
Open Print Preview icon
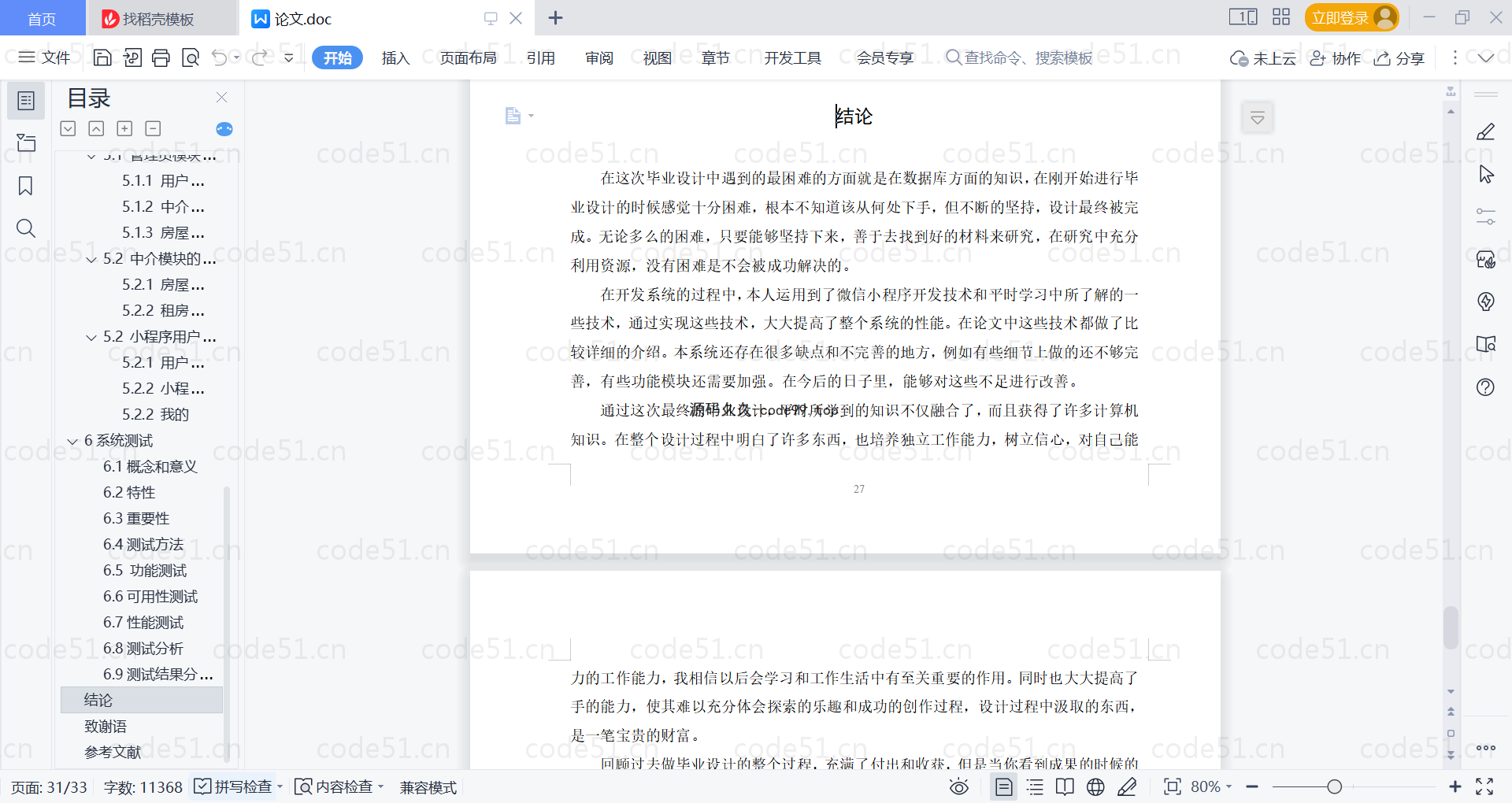[191, 57]
